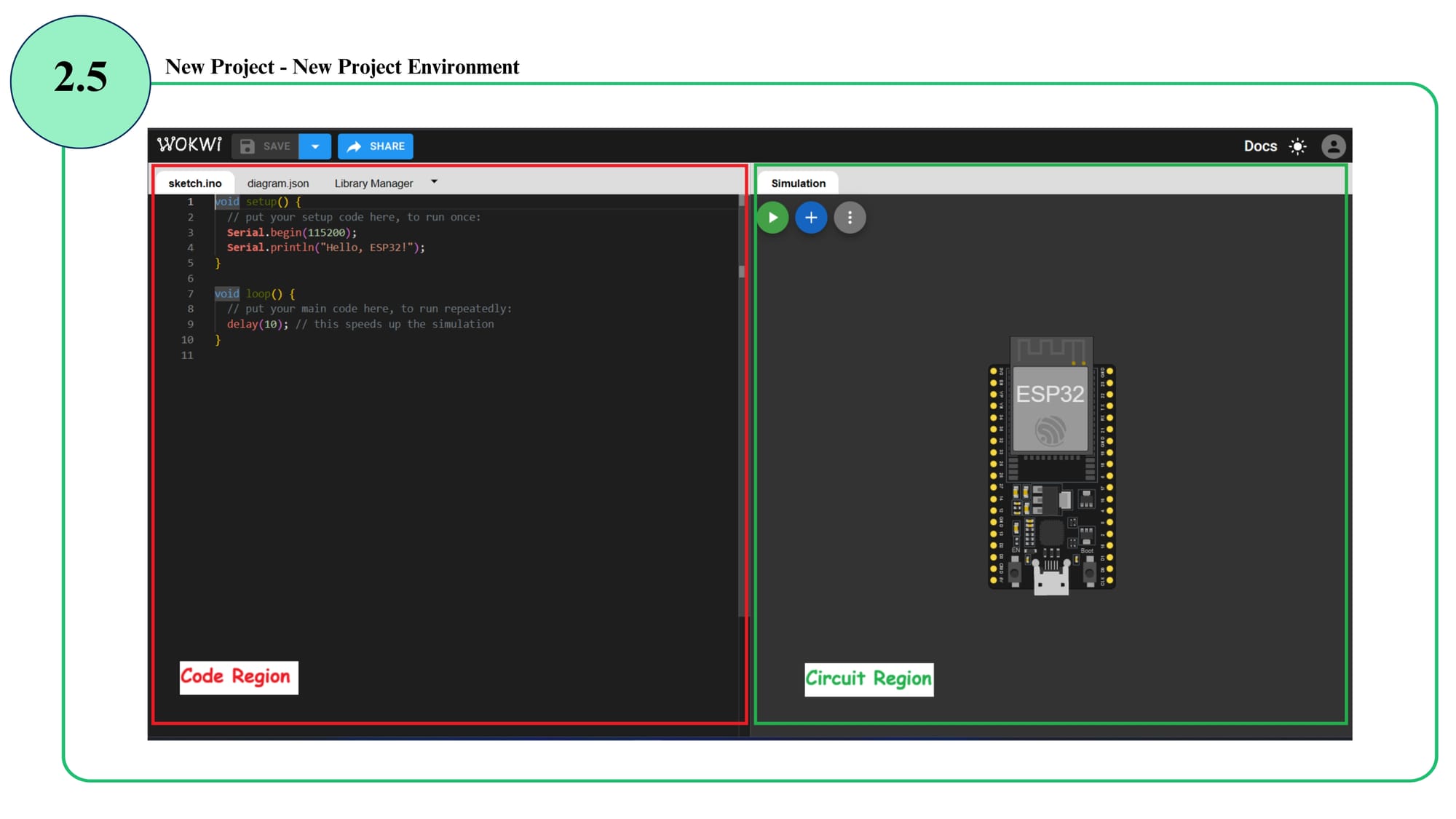Click the blue add part plus button
Viewport: 1456px width, 819px height.
(x=811, y=218)
